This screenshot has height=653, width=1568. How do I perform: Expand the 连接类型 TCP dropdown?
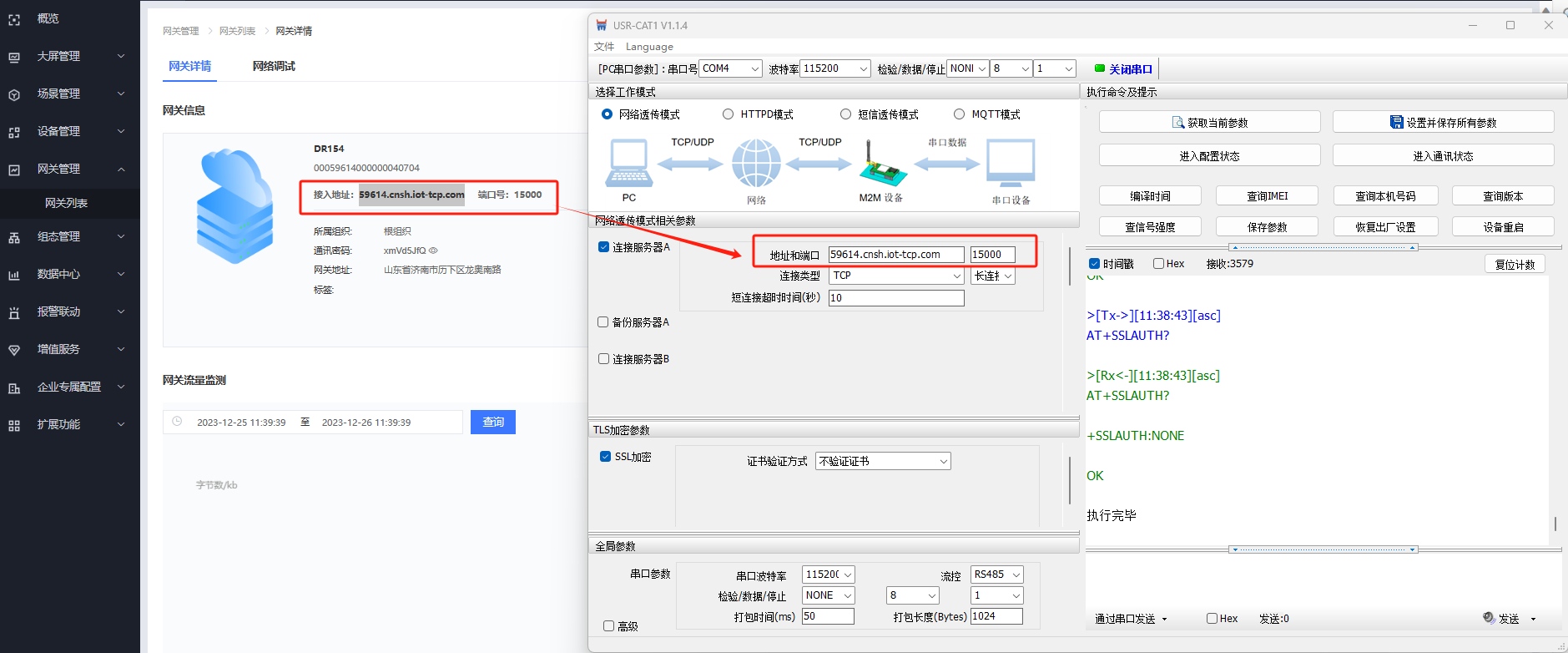click(897, 276)
